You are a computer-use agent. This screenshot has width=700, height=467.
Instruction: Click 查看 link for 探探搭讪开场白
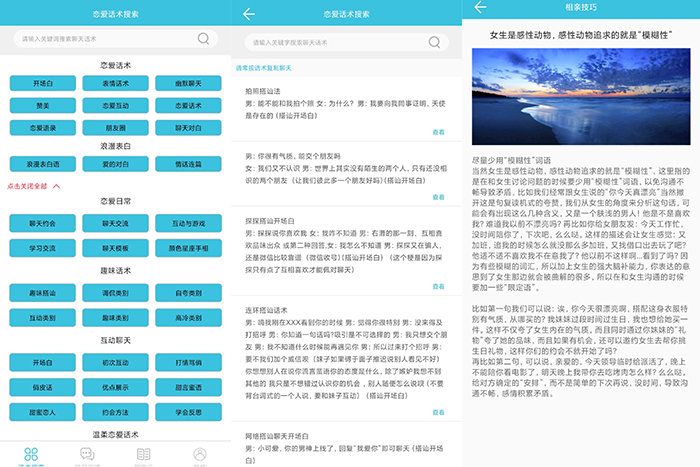(x=438, y=285)
